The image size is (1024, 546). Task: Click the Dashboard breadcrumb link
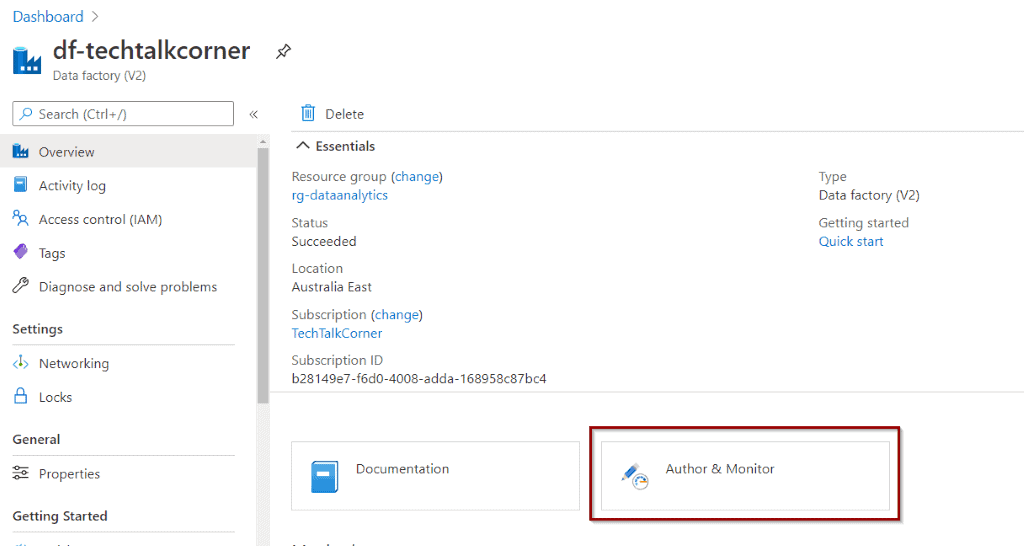[x=48, y=16]
